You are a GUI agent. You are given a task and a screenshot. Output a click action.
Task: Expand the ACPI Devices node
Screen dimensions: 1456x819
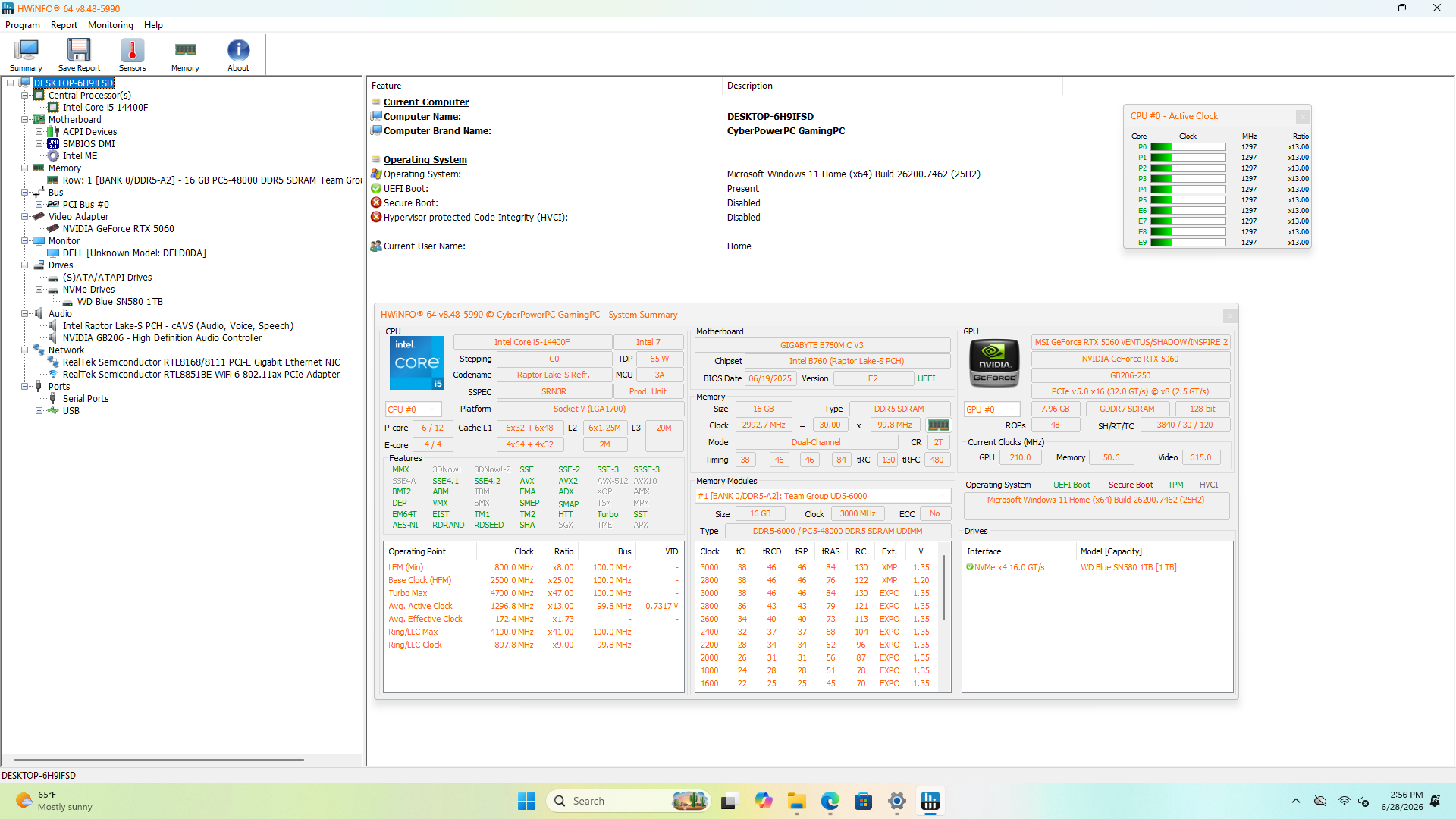[x=39, y=132]
